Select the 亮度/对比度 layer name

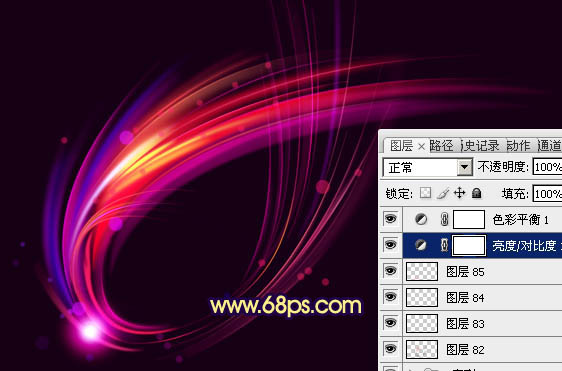[527, 246]
